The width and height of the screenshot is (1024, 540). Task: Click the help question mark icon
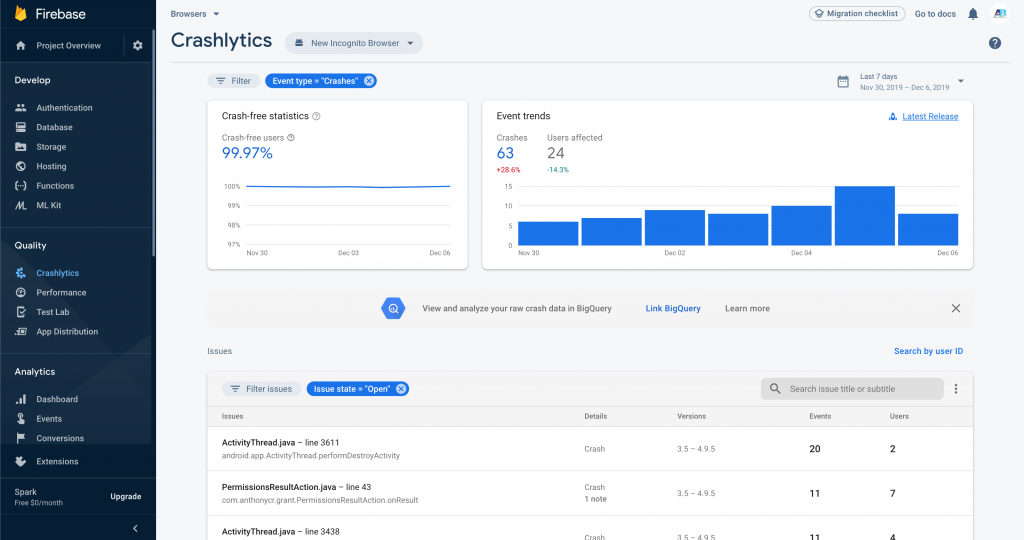pos(995,43)
